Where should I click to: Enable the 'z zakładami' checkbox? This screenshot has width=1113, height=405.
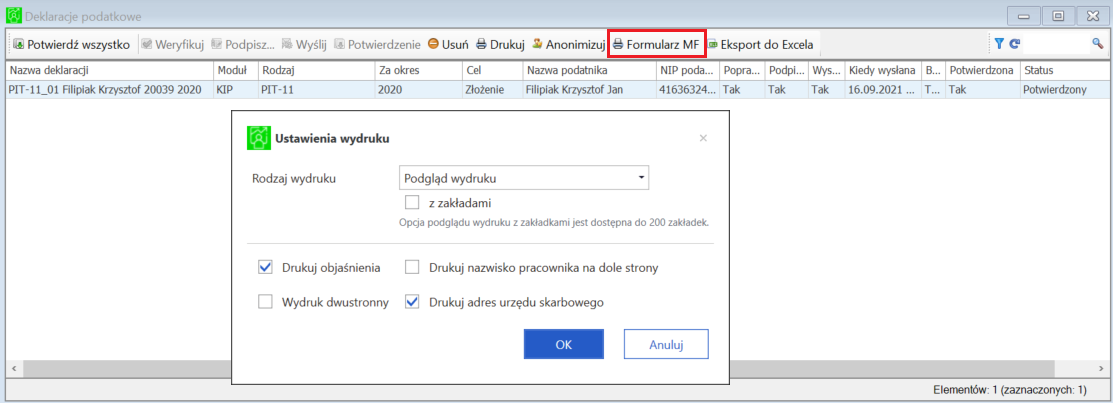click(x=412, y=203)
